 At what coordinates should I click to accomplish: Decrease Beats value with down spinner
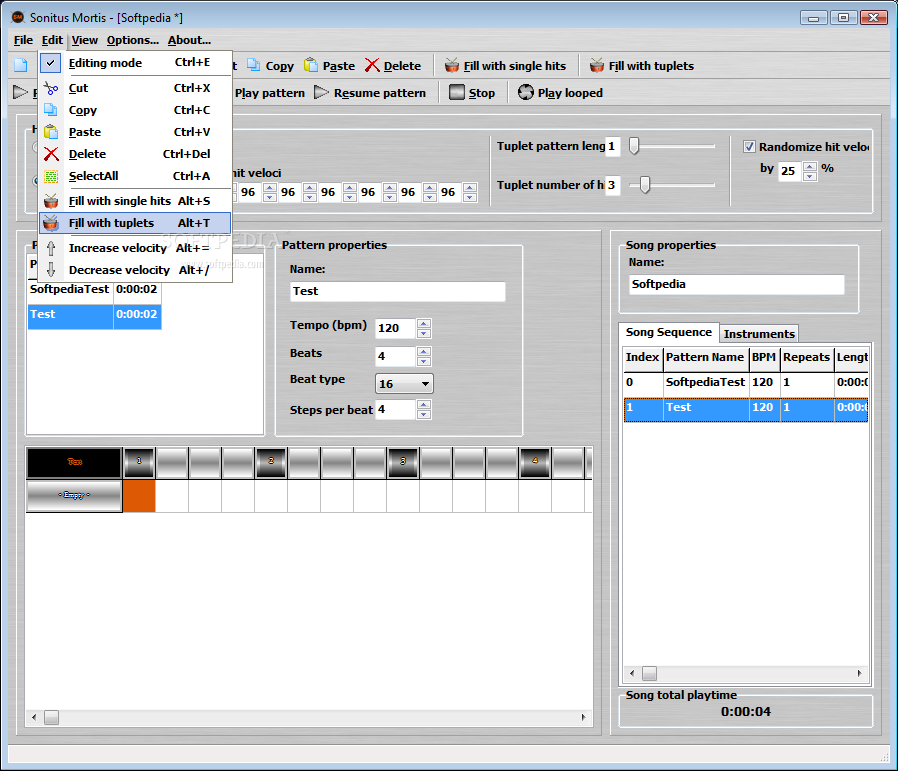[x=424, y=361]
